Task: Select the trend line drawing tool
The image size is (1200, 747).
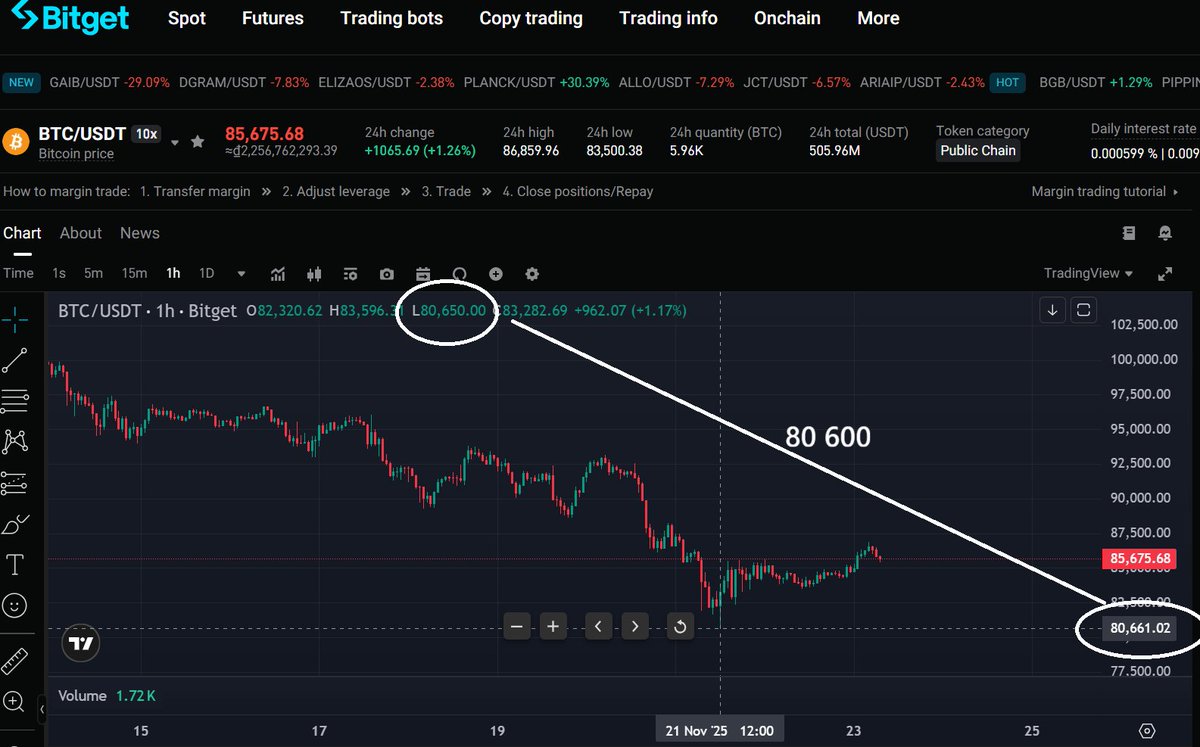Action: pos(15,361)
